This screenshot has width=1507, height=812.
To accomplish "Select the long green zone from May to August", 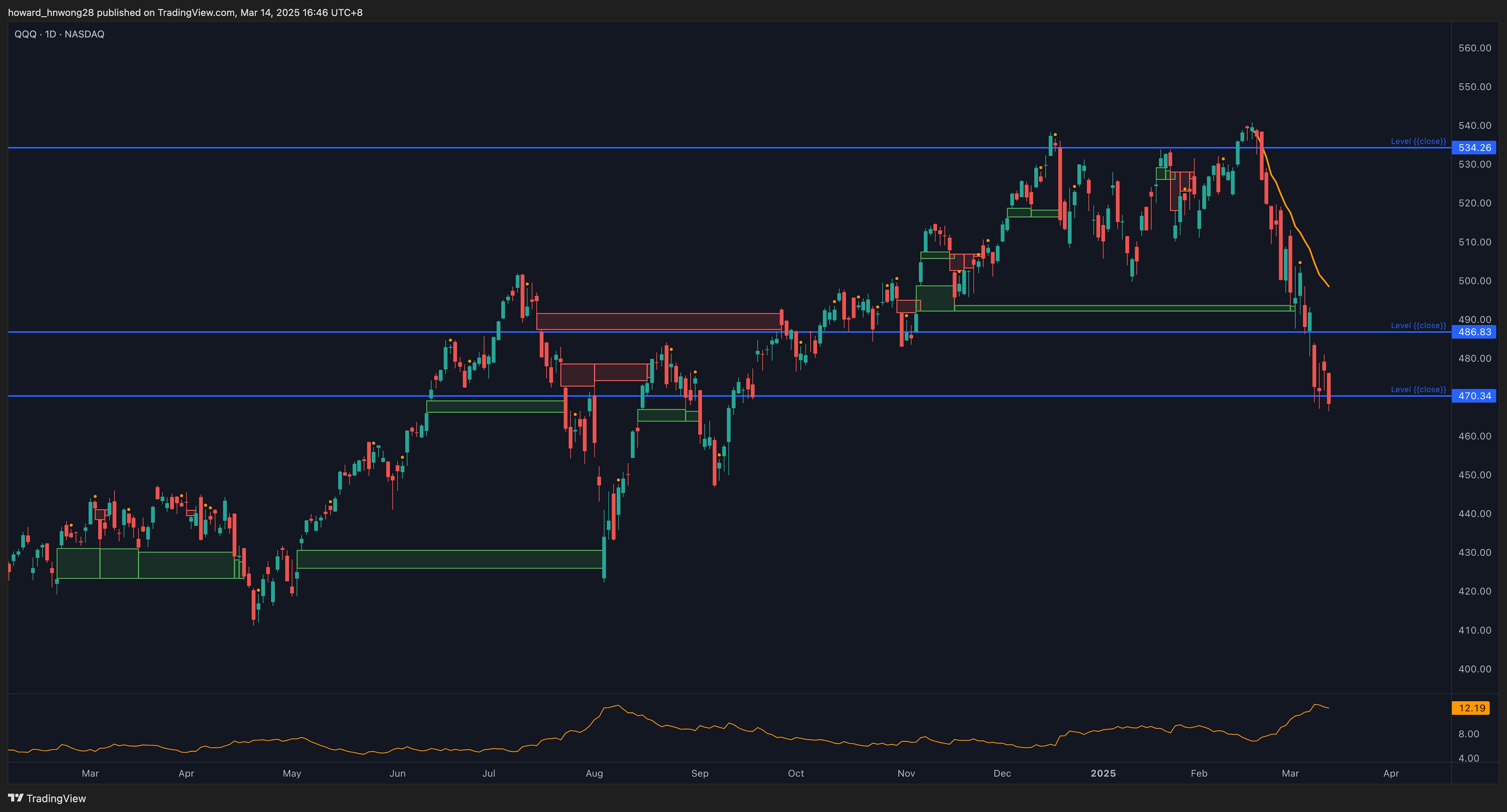I will (449, 559).
